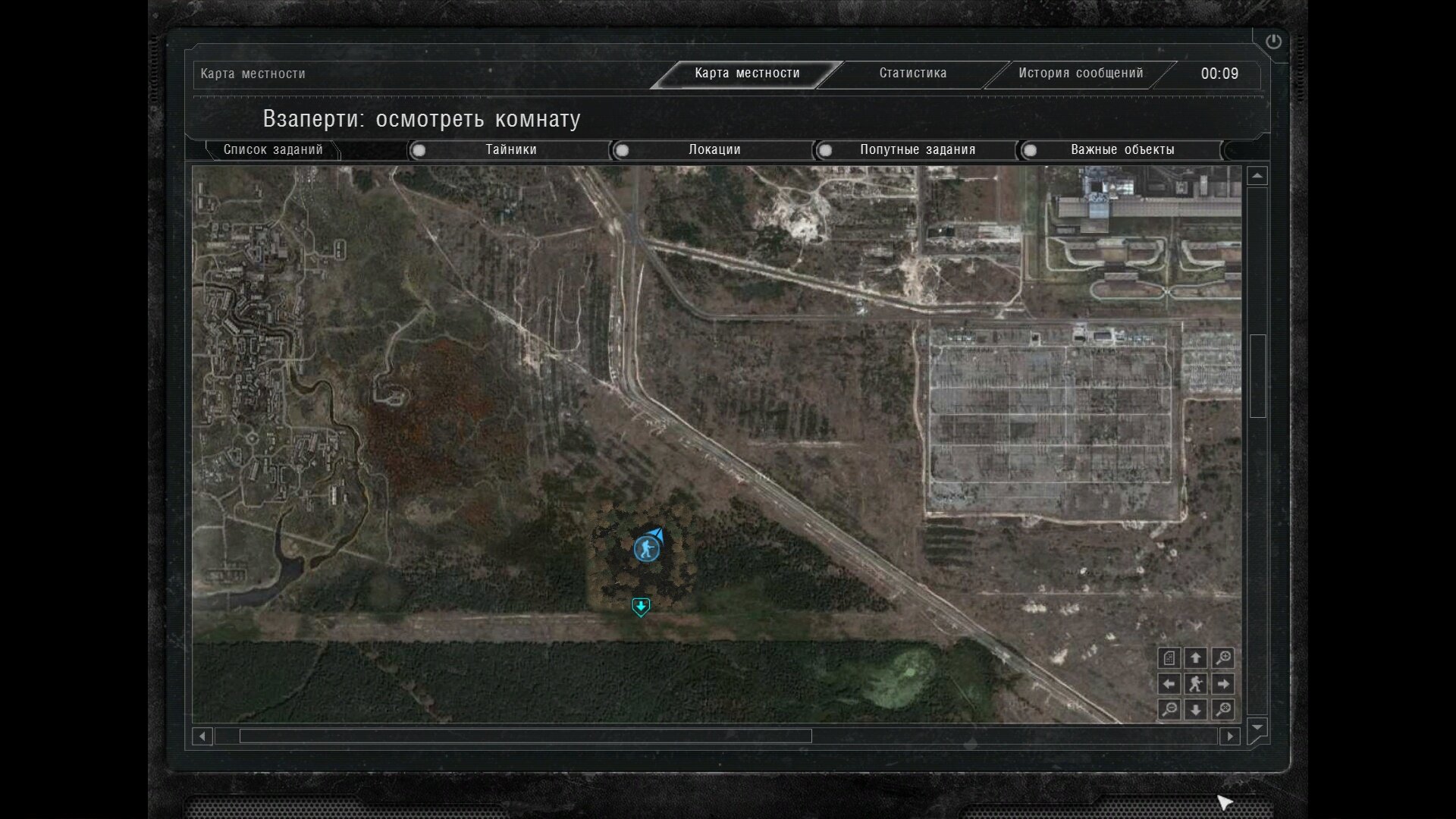Pan the map left with the arrow button
Viewport: 1456px width, 819px height.
[x=1169, y=684]
